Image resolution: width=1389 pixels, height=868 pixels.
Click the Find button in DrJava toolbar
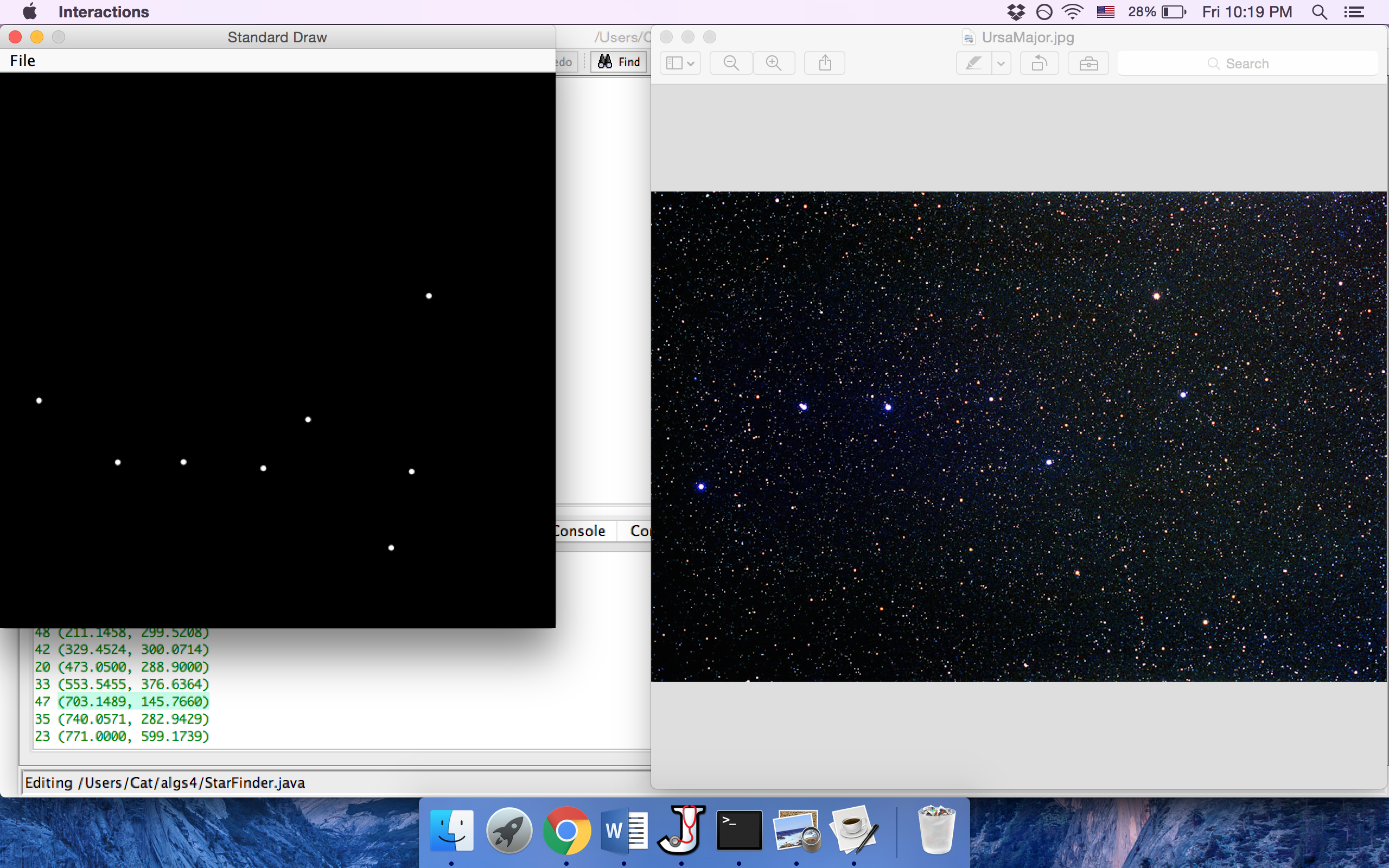tap(619, 62)
